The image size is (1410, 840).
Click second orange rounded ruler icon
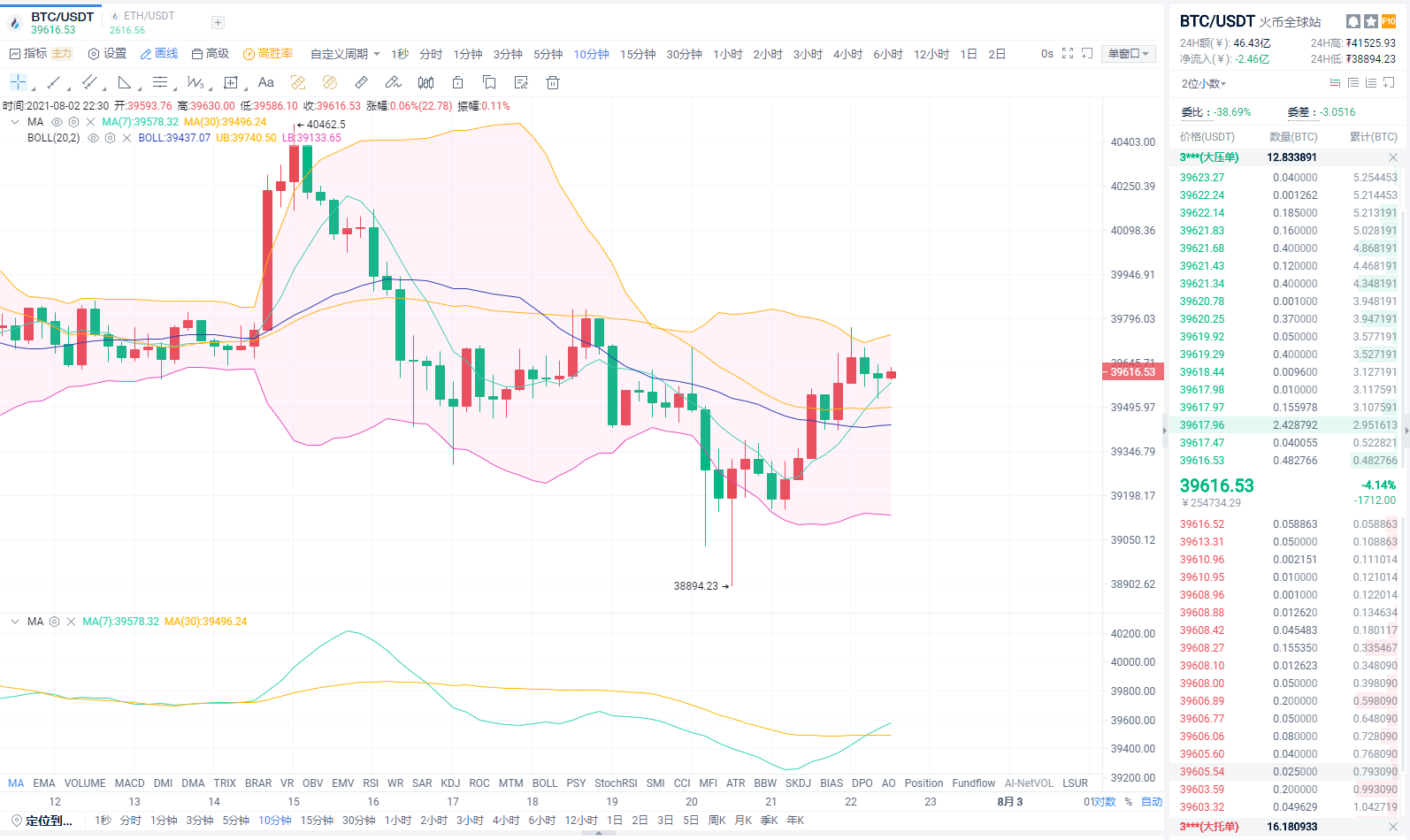330,82
